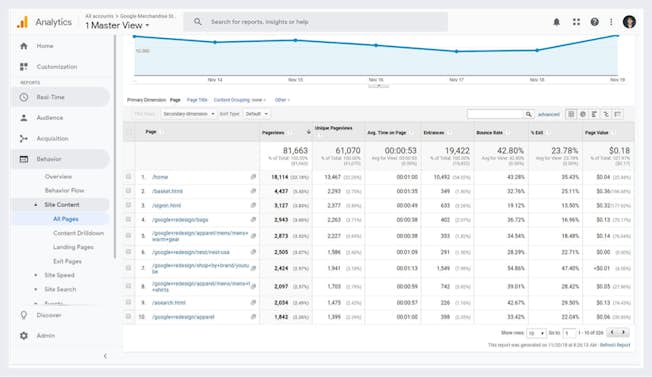Click the Real-Time clock icon
Image resolution: width=652 pixels, height=377 pixels.
(x=24, y=97)
